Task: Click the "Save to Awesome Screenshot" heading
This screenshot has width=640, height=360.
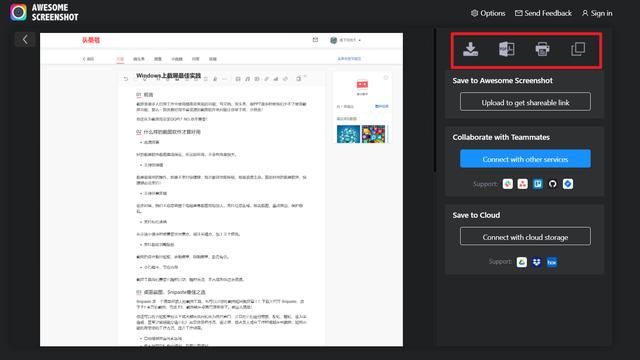Action: click(x=502, y=80)
